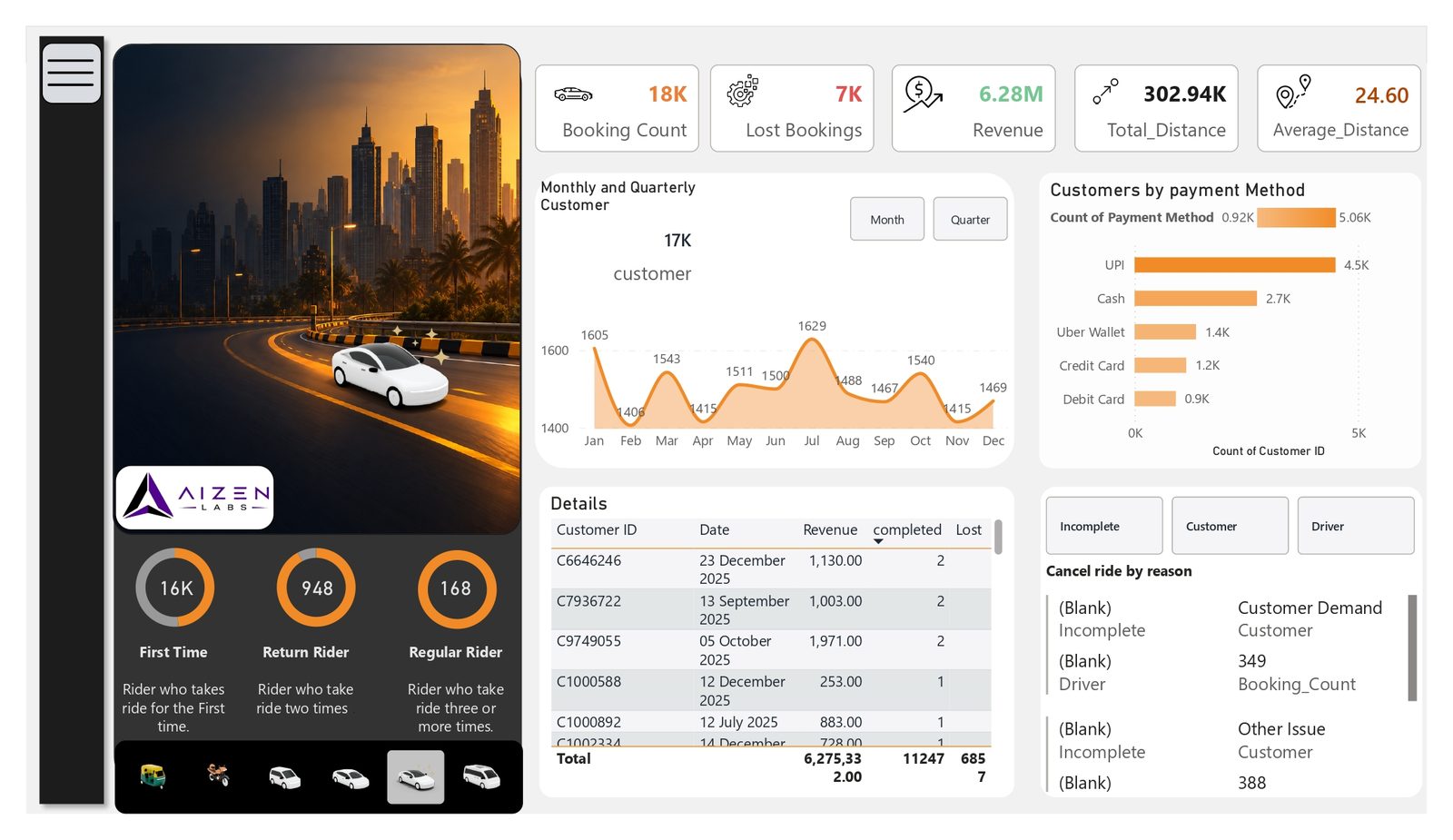
Task: Click the Other Issue cancel reason
Action: click(x=1281, y=728)
